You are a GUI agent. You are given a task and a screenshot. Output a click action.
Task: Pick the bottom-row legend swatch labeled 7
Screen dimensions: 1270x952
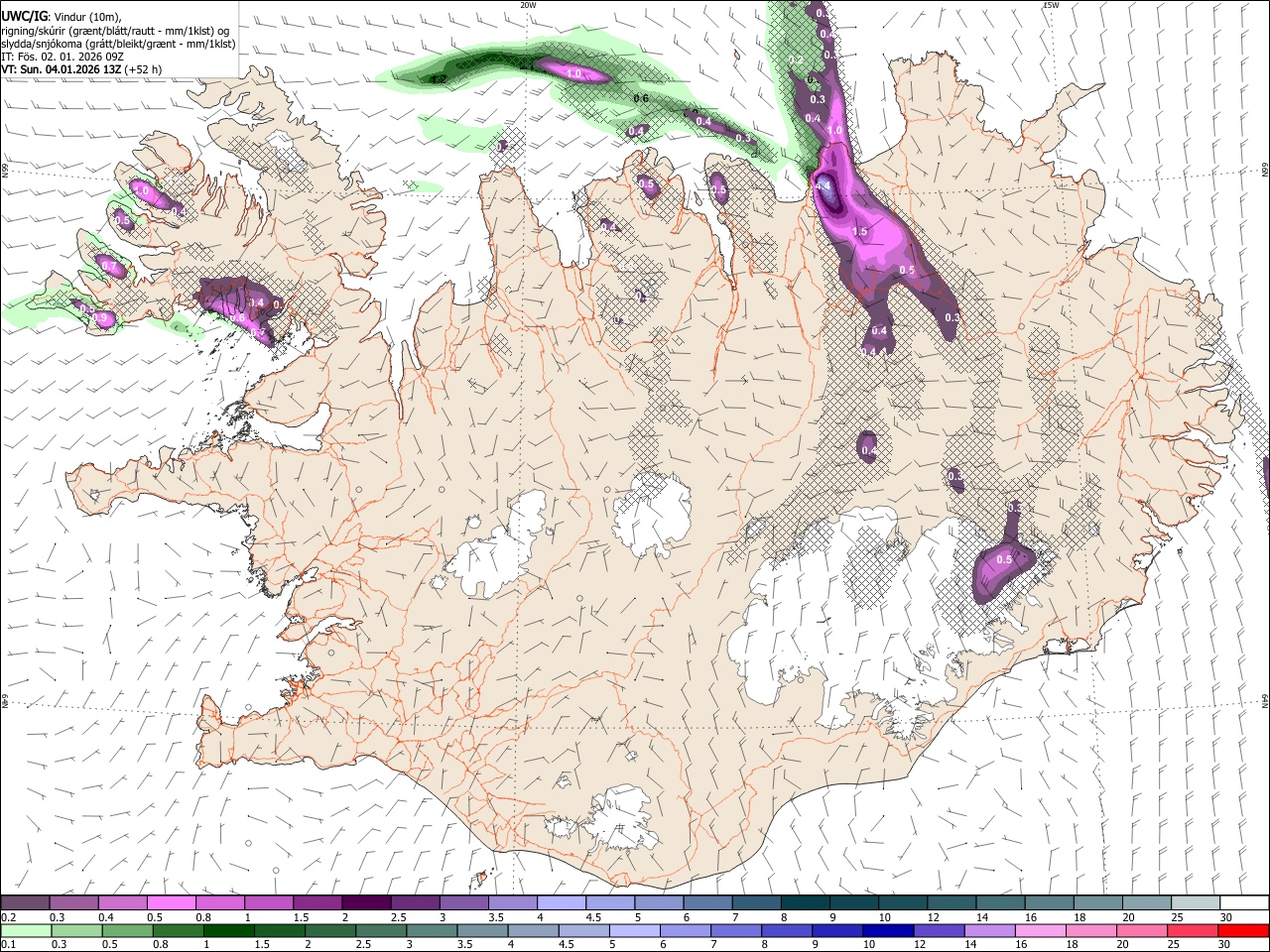[x=736, y=930]
